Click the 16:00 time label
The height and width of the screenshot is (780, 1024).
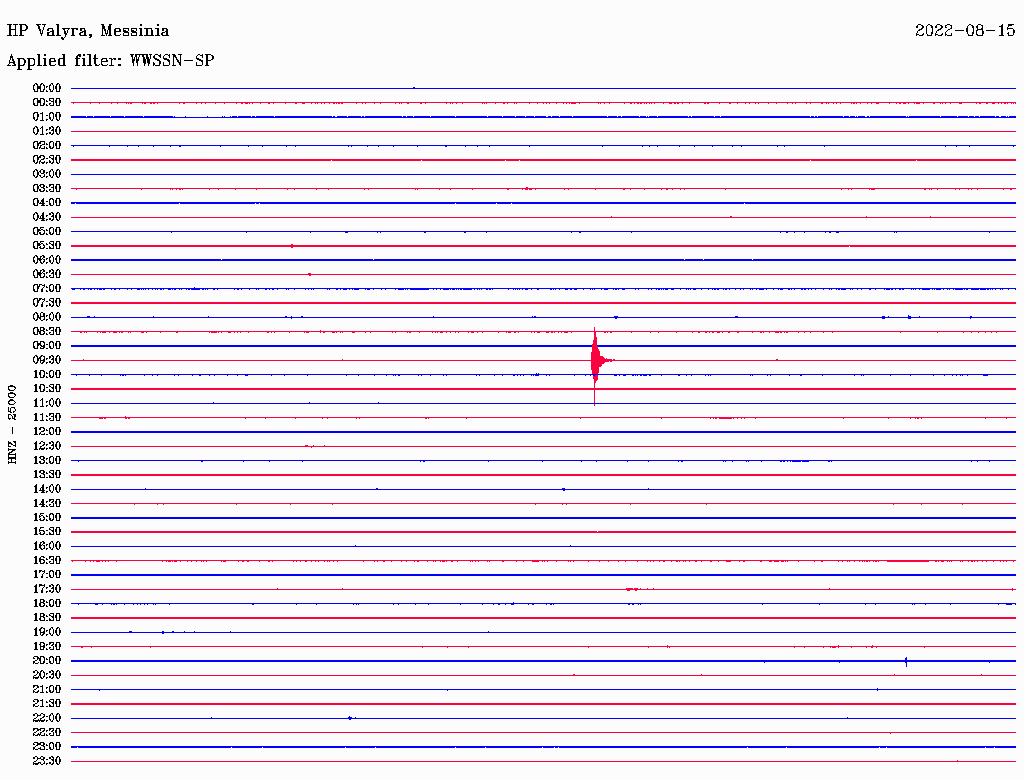[x=46, y=546]
